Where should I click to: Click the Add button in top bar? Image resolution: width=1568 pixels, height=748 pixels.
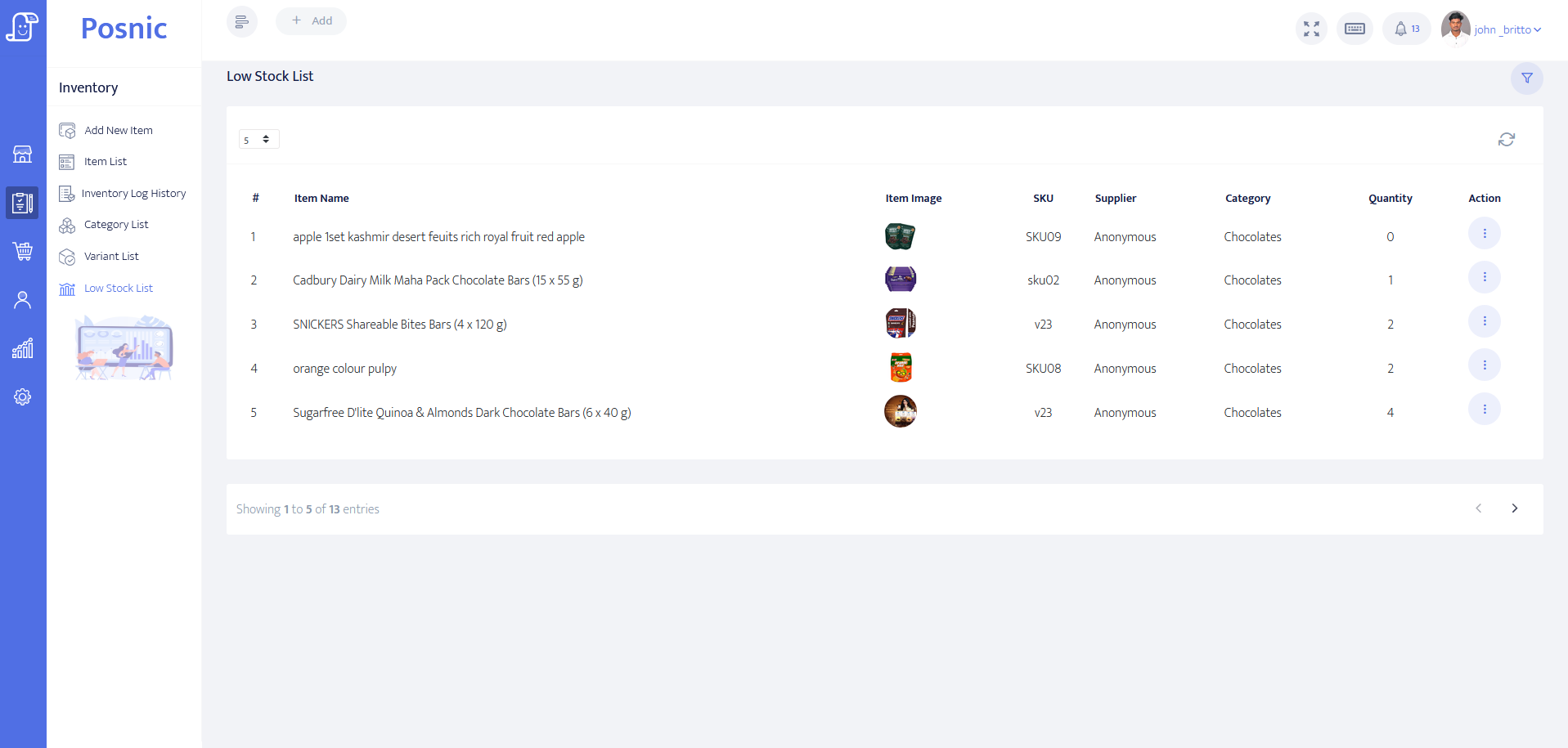pyautogui.click(x=312, y=21)
